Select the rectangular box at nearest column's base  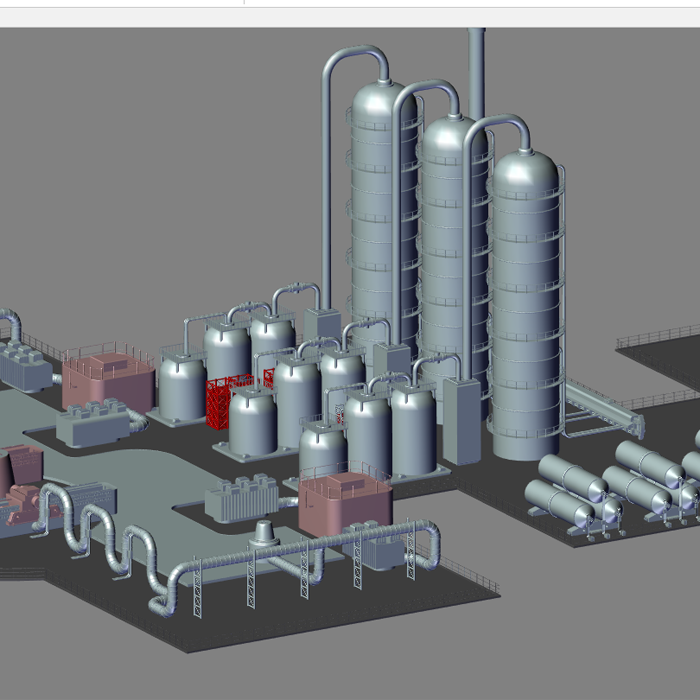tap(462, 421)
